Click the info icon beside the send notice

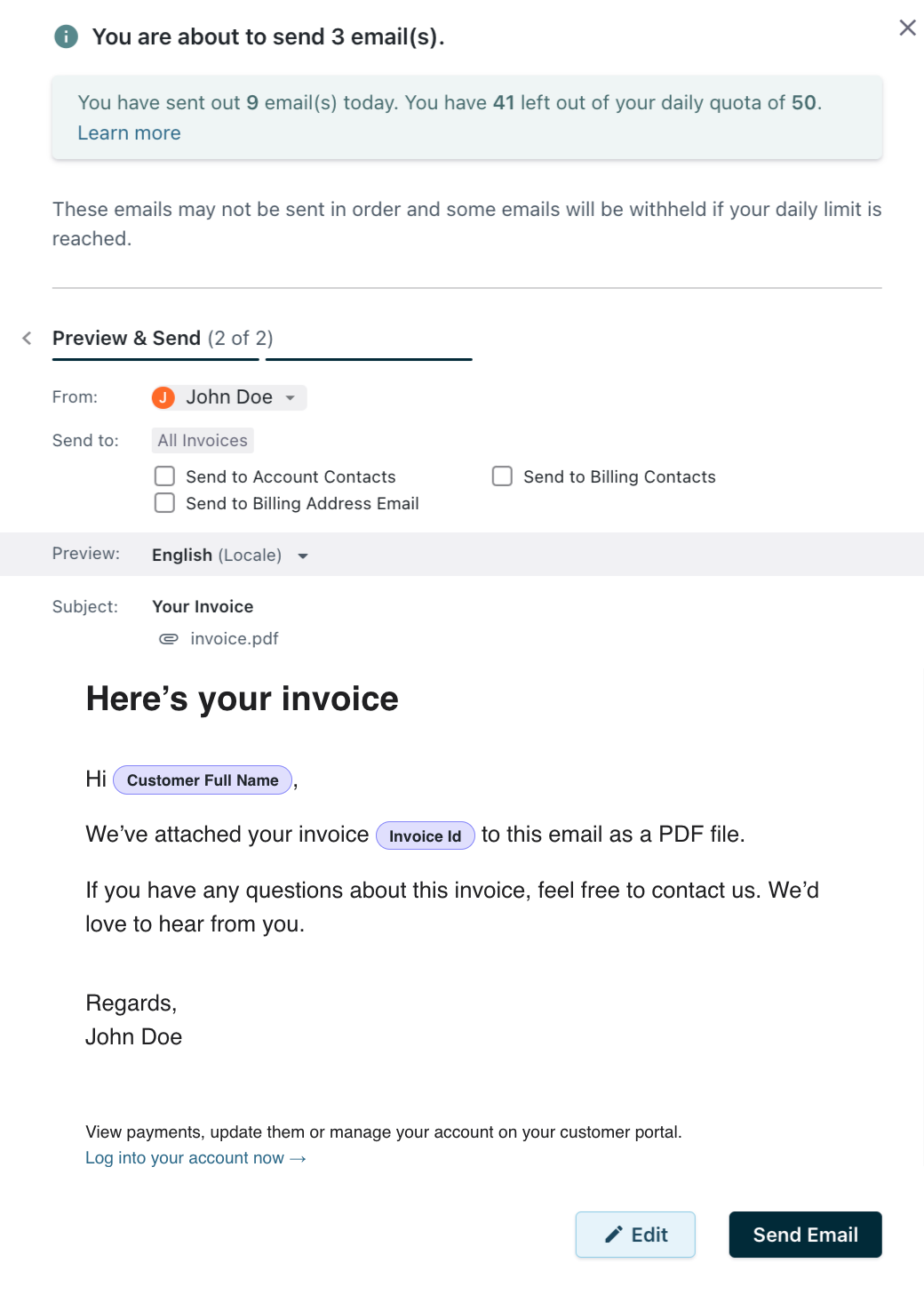pyautogui.click(x=66, y=36)
